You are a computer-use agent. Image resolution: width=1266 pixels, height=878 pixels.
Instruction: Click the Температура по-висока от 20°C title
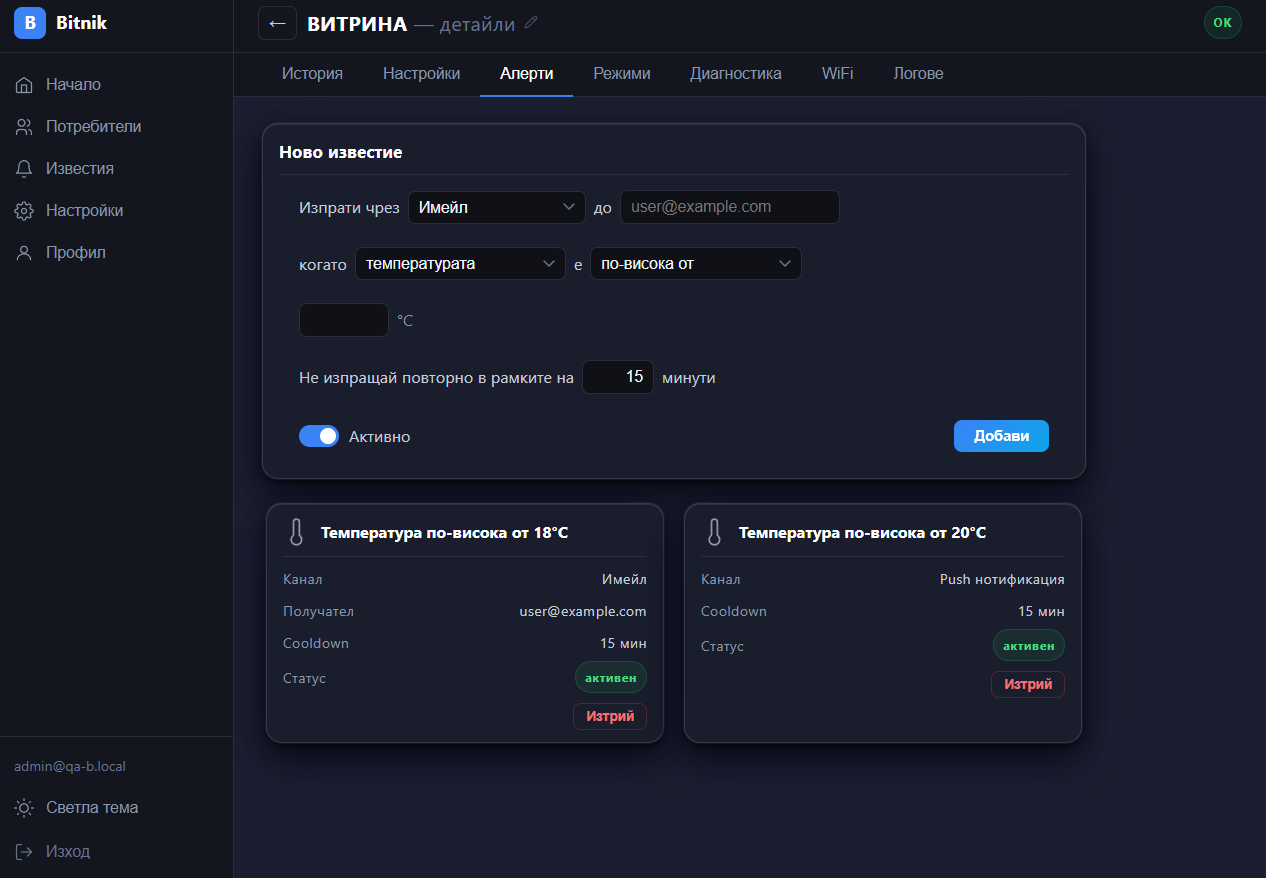[862, 533]
